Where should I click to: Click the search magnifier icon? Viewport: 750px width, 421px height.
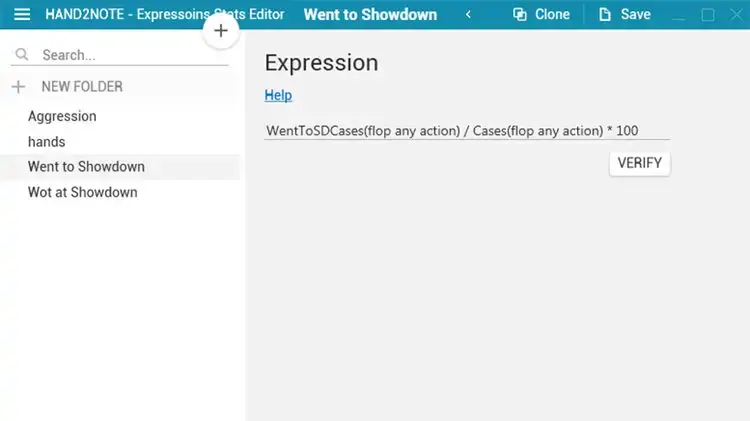pos(22,55)
